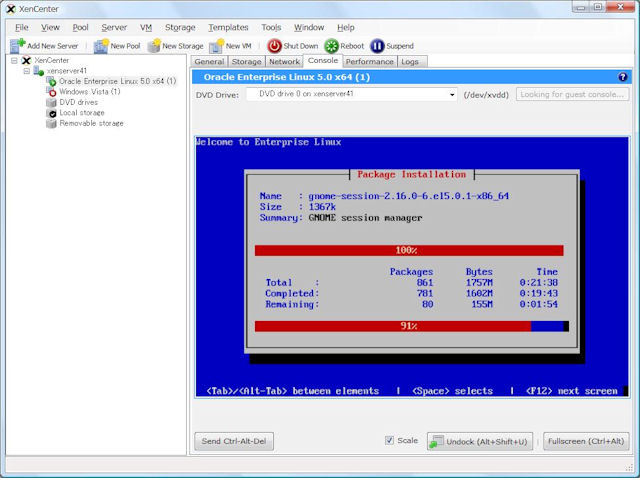Open the View menu
The width and height of the screenshot is (640, 478).
tap(50, 27)
